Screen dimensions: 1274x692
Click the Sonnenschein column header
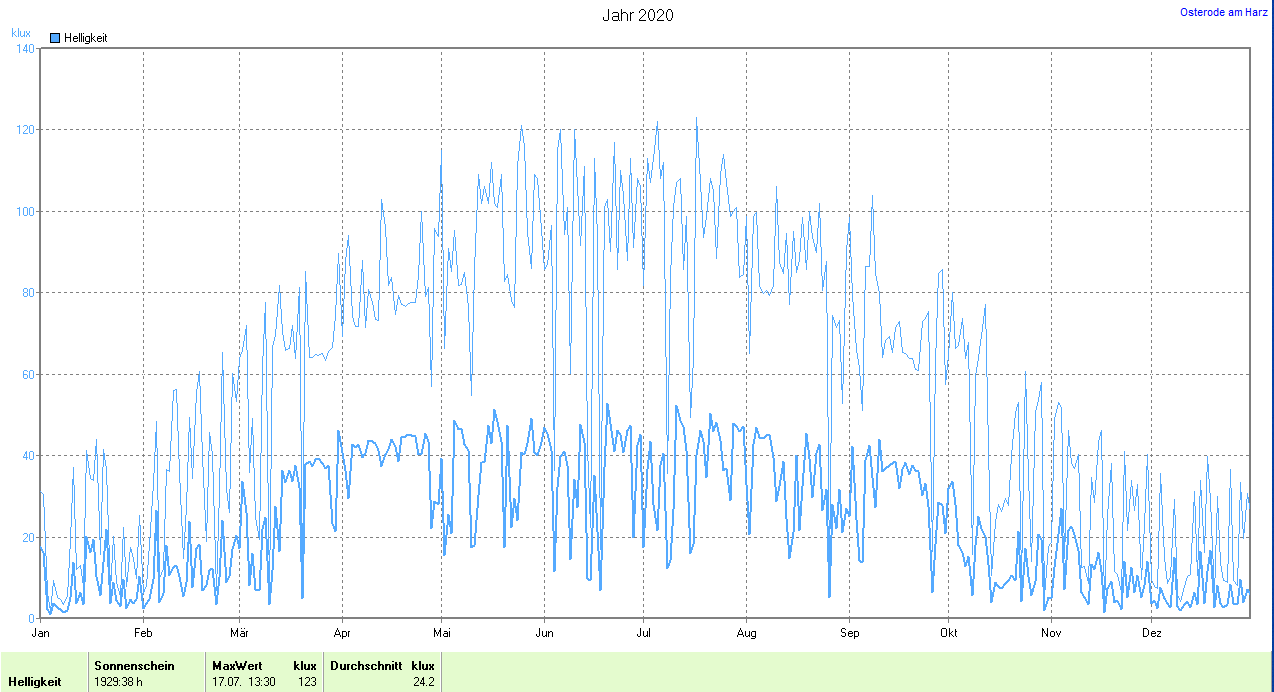[134, 665]
